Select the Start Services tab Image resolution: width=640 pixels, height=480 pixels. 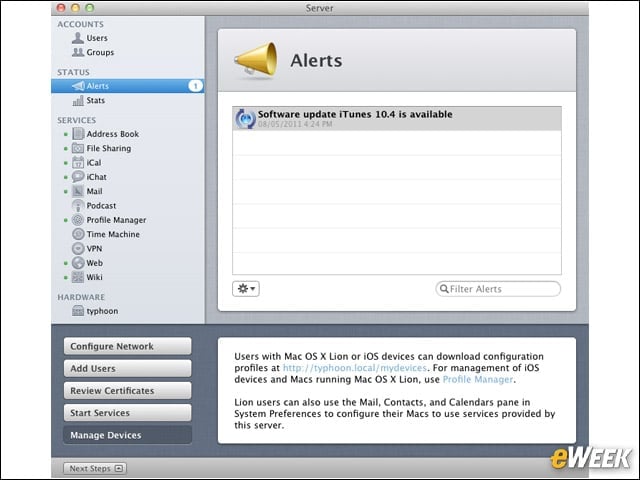click(x=127, y=413)
